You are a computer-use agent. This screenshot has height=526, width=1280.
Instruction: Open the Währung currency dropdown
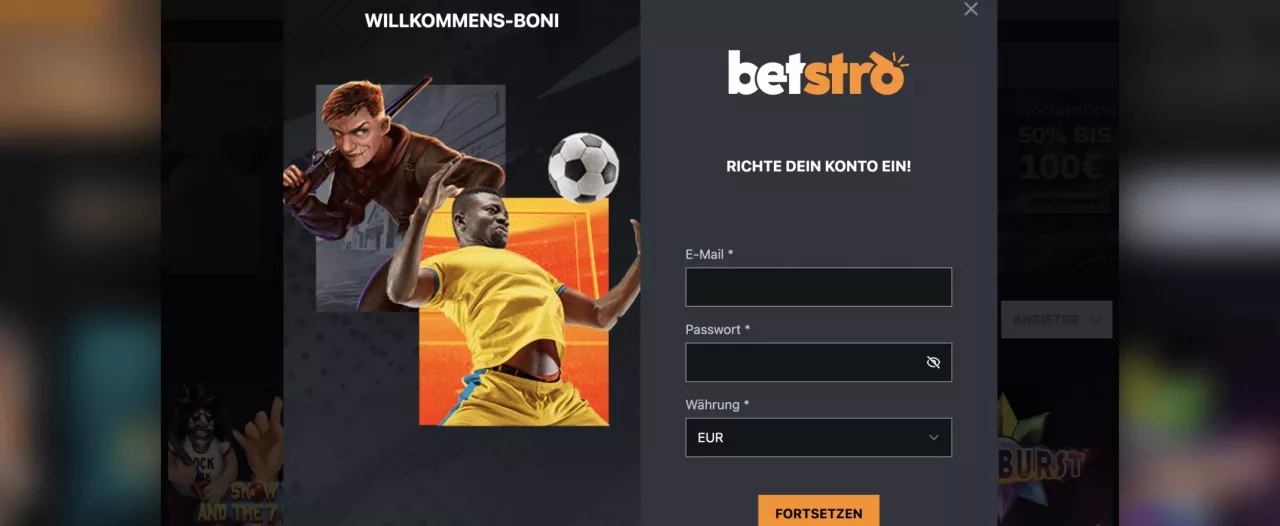[x=818, y=438]
